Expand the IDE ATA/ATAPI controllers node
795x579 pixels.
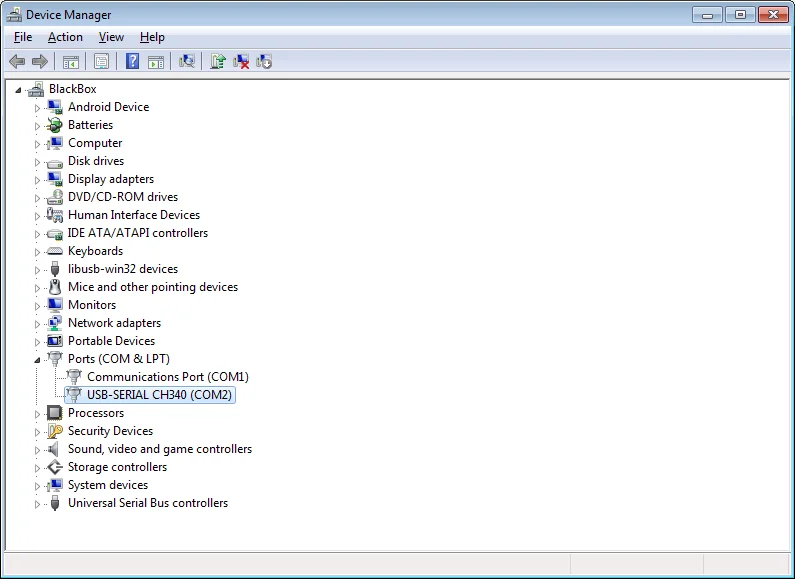(37, 234)
